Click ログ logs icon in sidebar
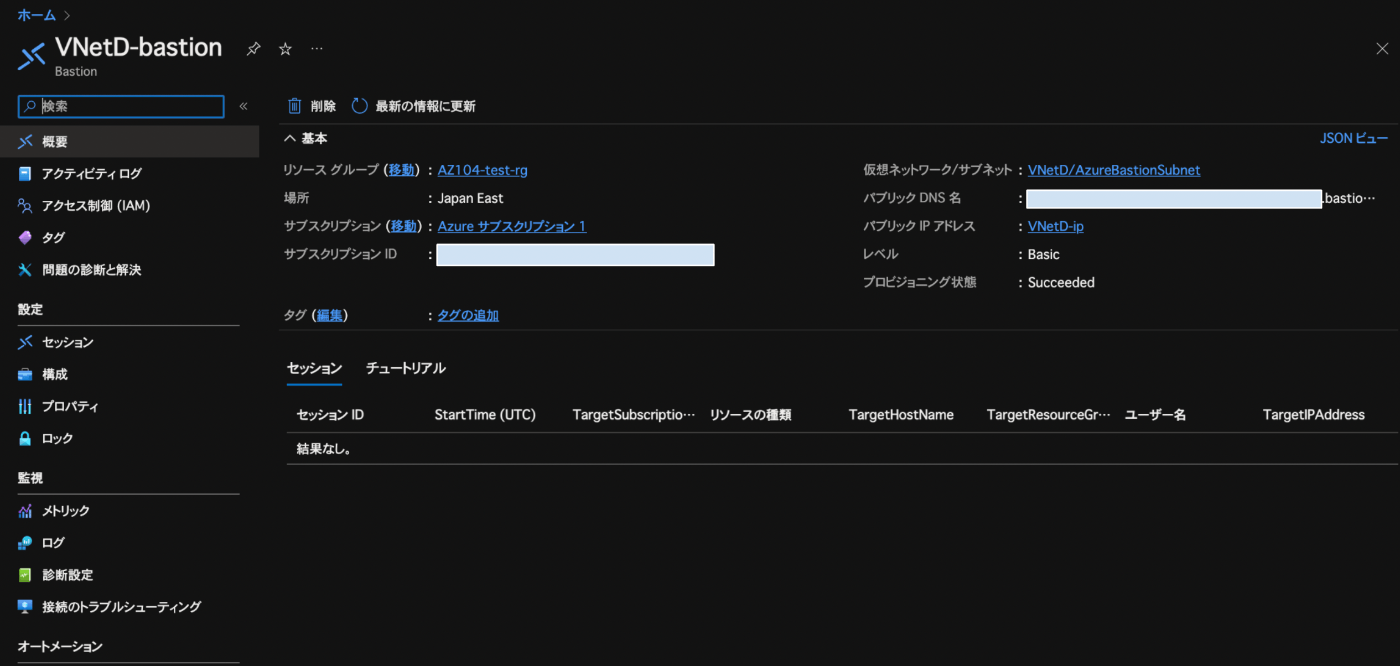 click(x=25, y=543)
